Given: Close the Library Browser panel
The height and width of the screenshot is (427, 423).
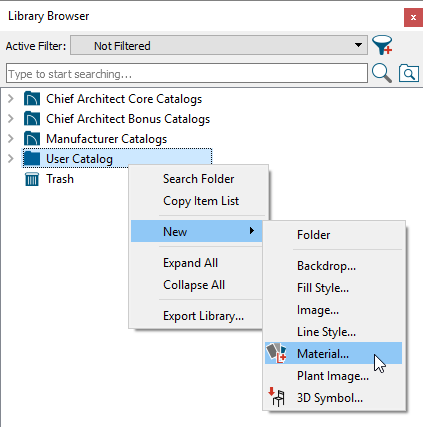Looking at the screenshot, I should click(x=413, y=17).
